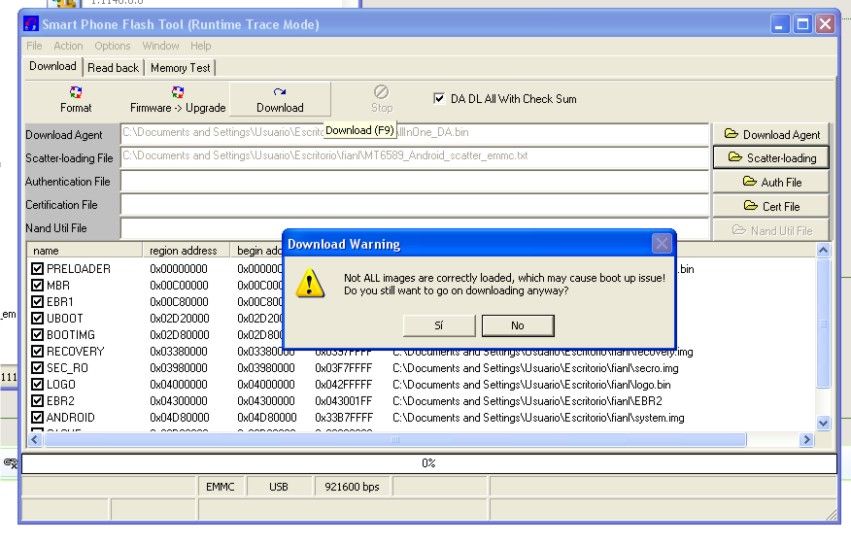This screenshot has height=545, width=851.
Task: Click the logo.bin path in LOGO row
Action: (x=531, y=384)
